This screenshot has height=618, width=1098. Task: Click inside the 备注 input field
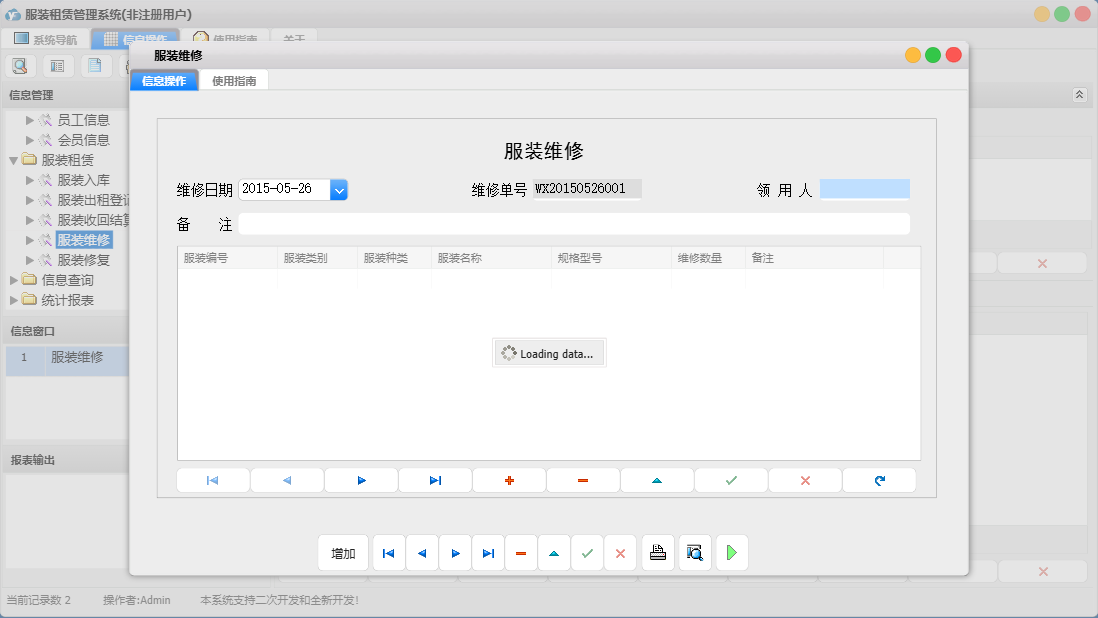(x=575, y=222)
